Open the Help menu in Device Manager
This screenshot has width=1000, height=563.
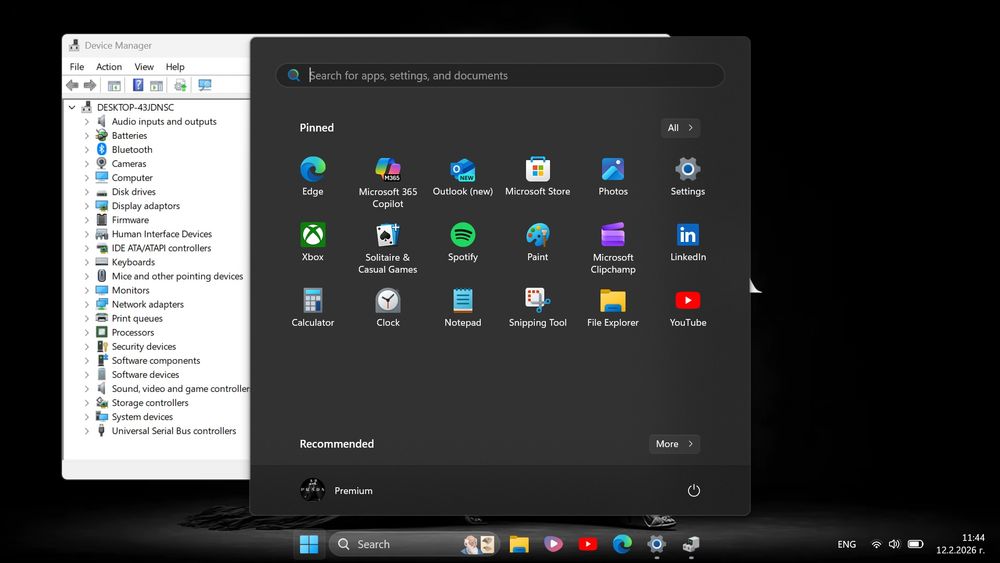coord(175,66)
